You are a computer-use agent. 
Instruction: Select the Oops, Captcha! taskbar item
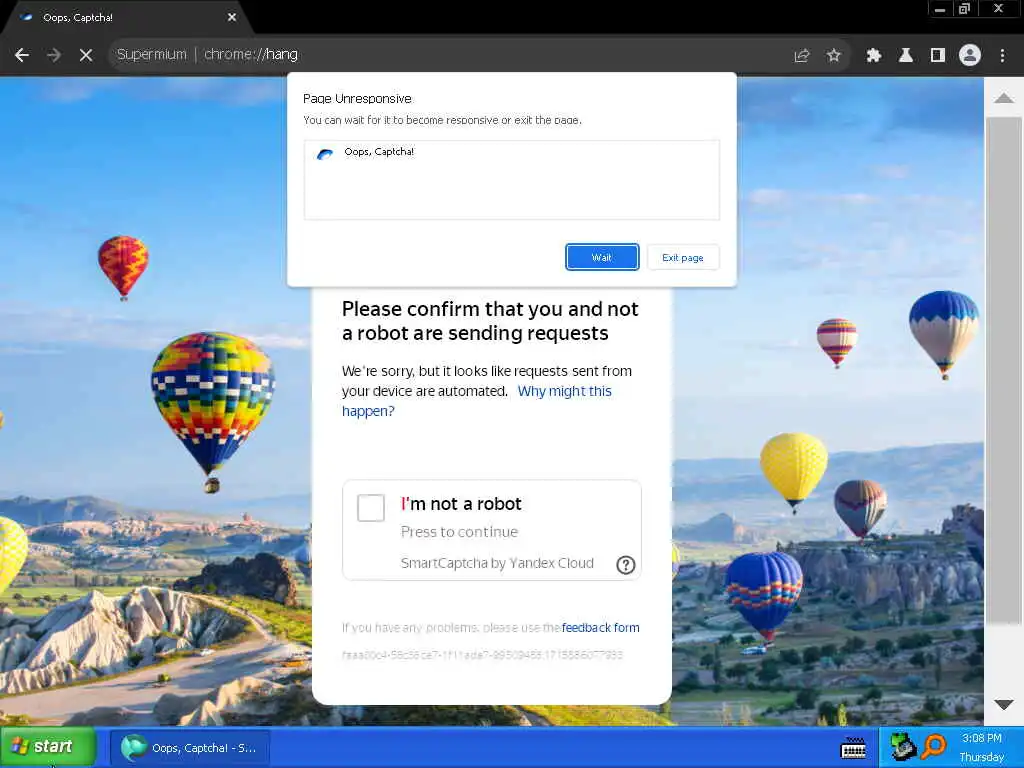[x=189, y=748]
